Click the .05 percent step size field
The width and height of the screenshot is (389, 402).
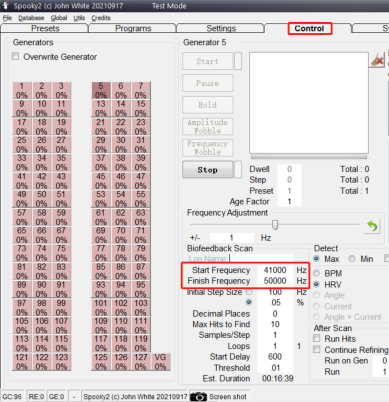(x=275, y=302)
